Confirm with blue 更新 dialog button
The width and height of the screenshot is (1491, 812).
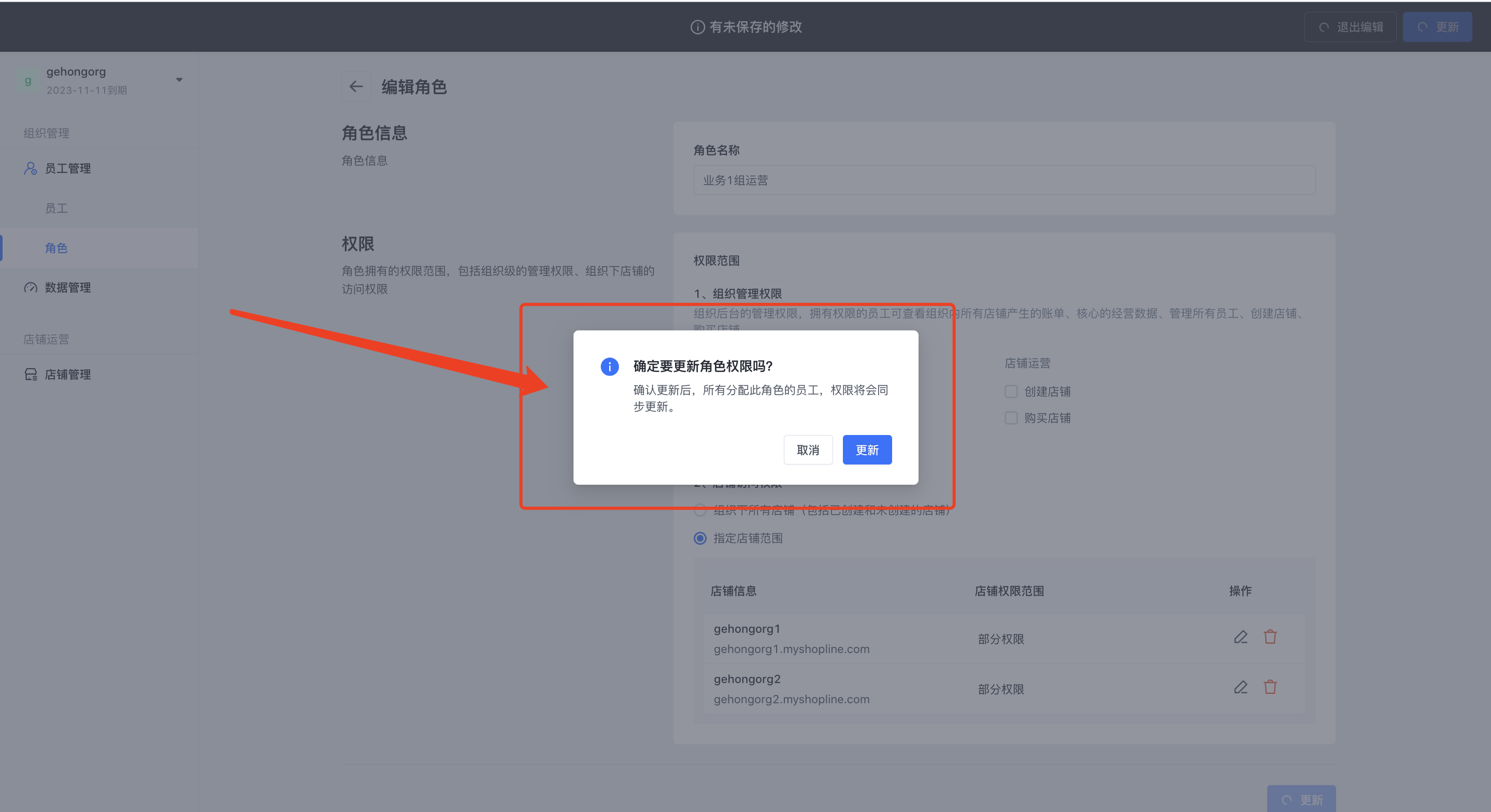867,450
